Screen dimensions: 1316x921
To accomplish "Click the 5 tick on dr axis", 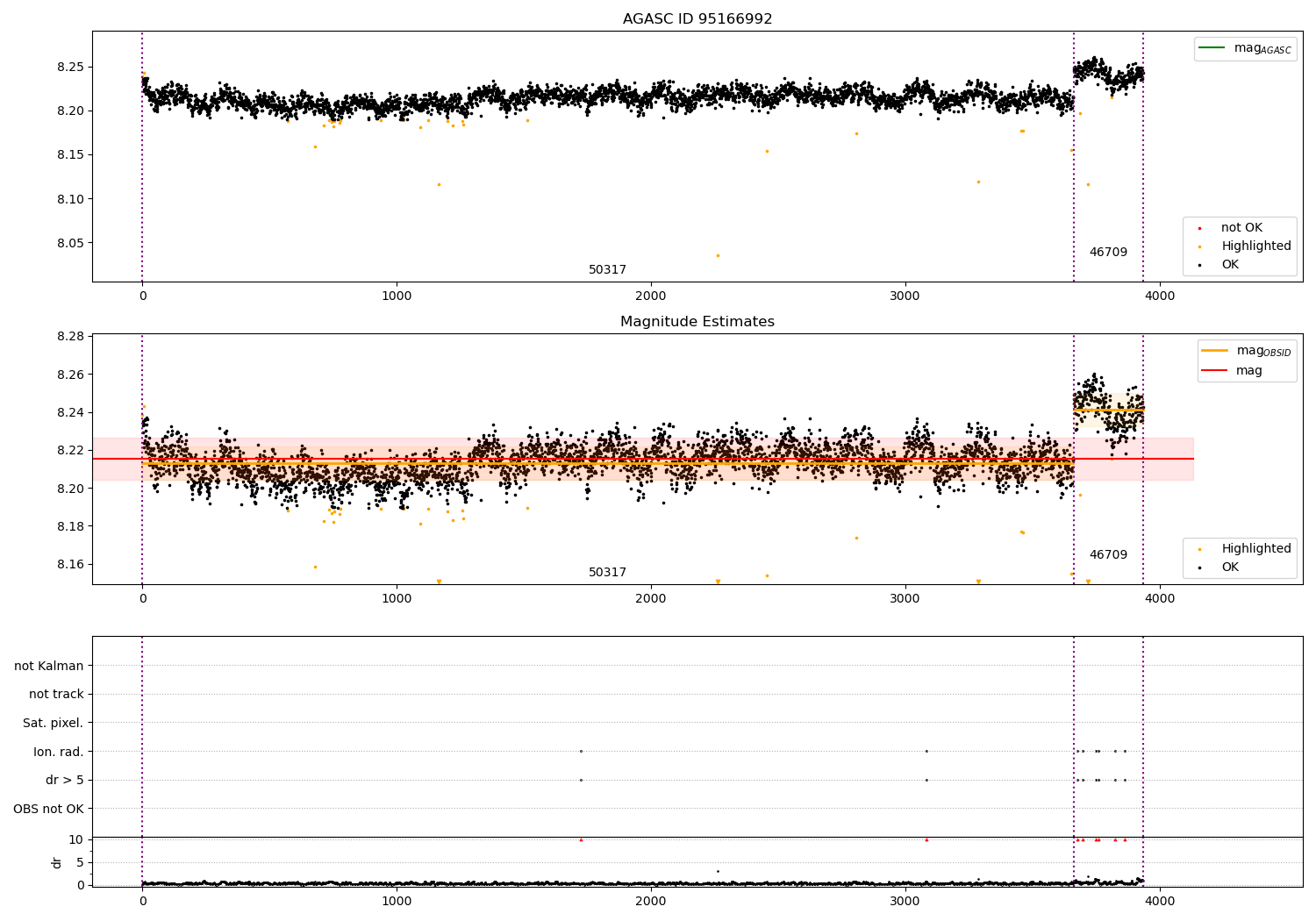I will pos(81,862).
